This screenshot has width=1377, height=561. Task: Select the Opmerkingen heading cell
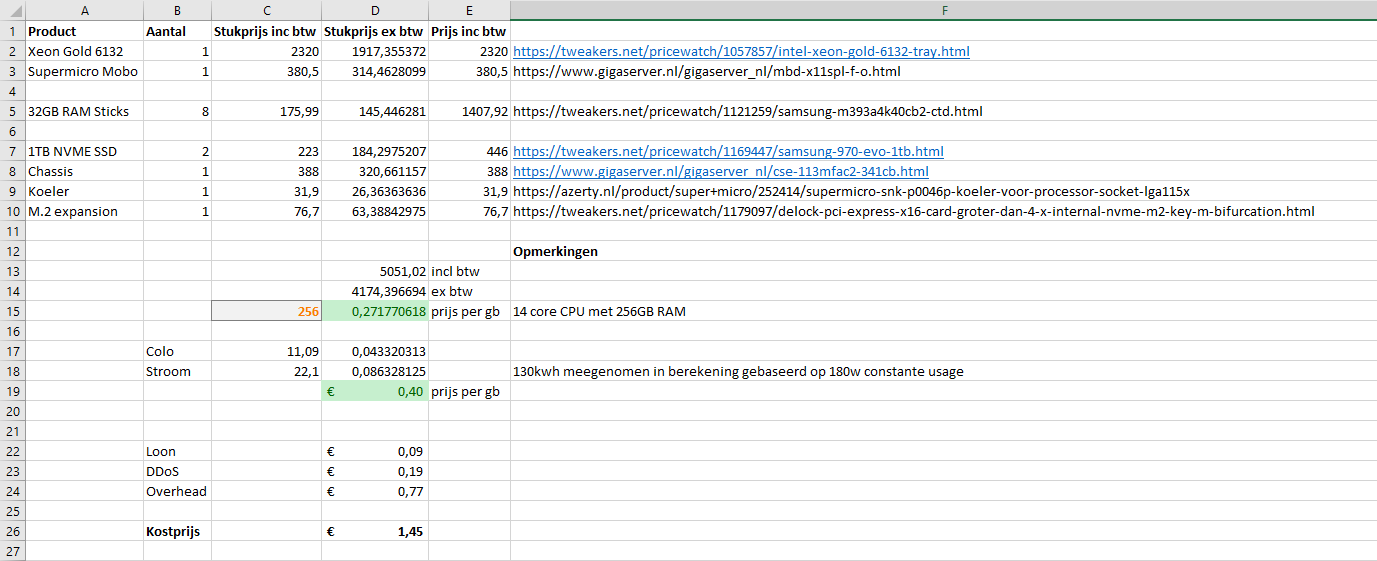[555, 251]
